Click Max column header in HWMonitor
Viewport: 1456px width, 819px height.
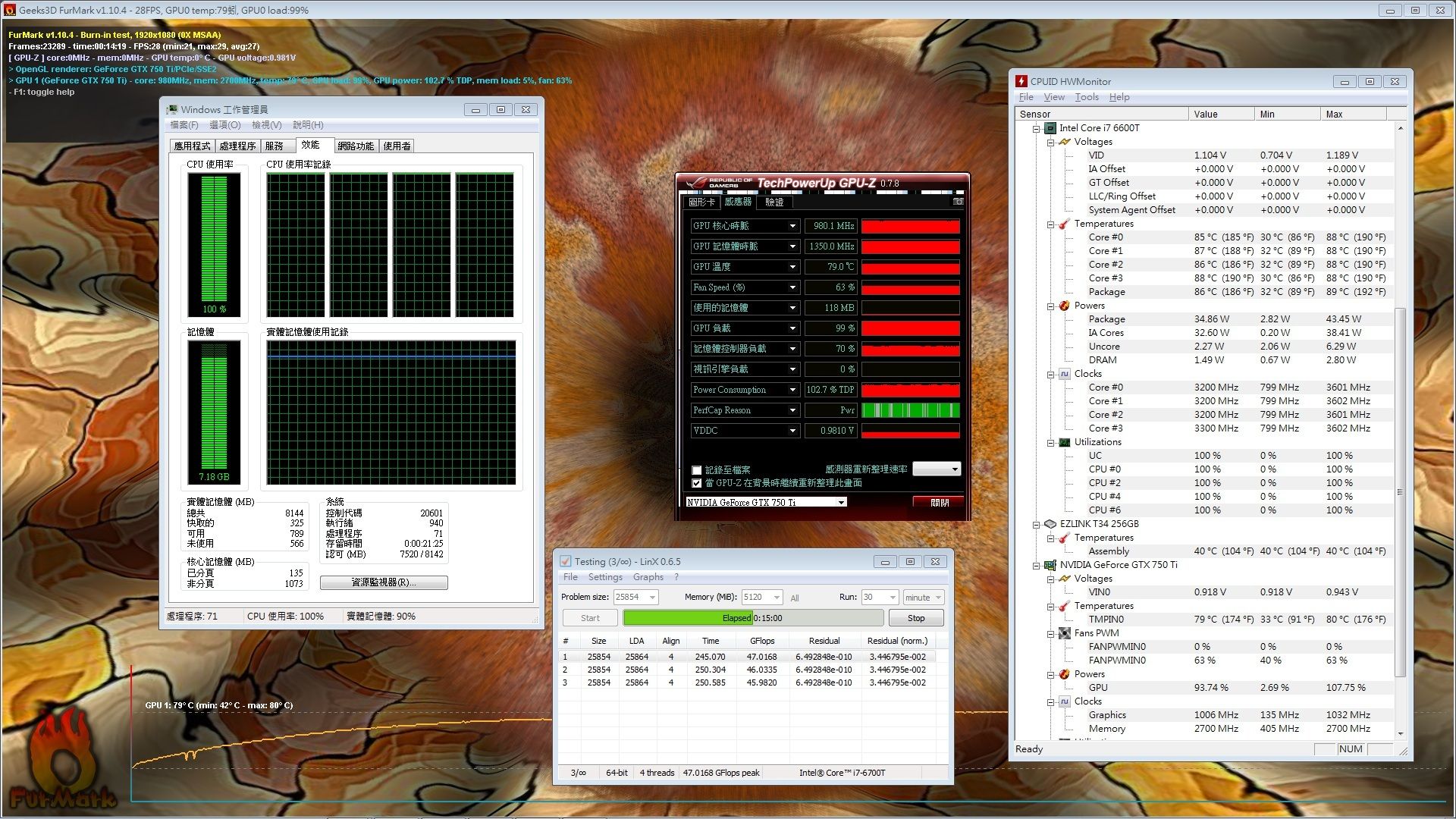tap(1354, 115)
